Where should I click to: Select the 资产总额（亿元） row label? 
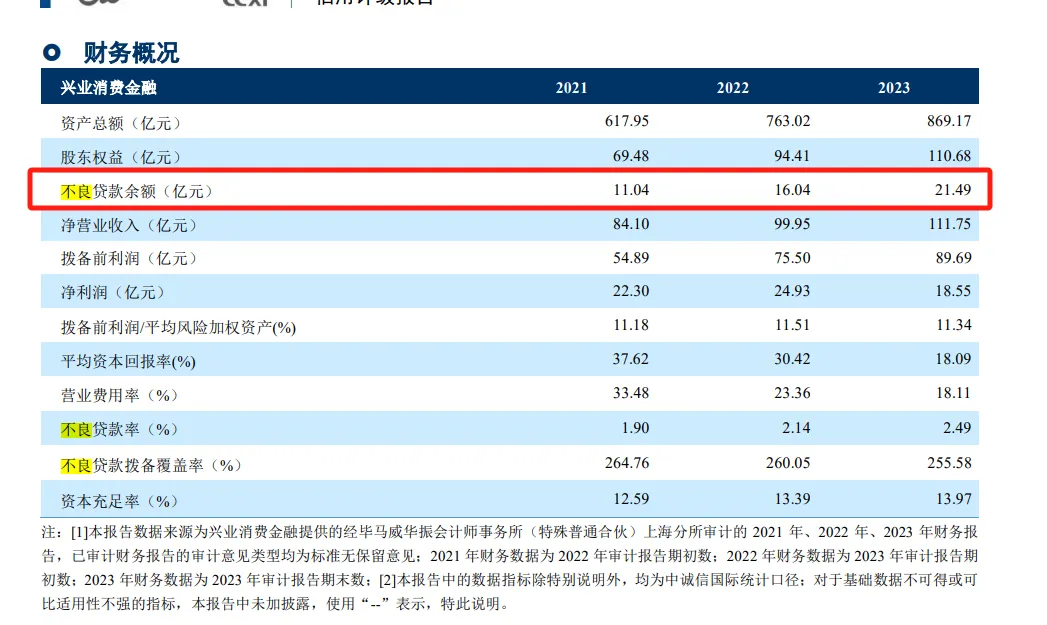(x=121, y=123)
